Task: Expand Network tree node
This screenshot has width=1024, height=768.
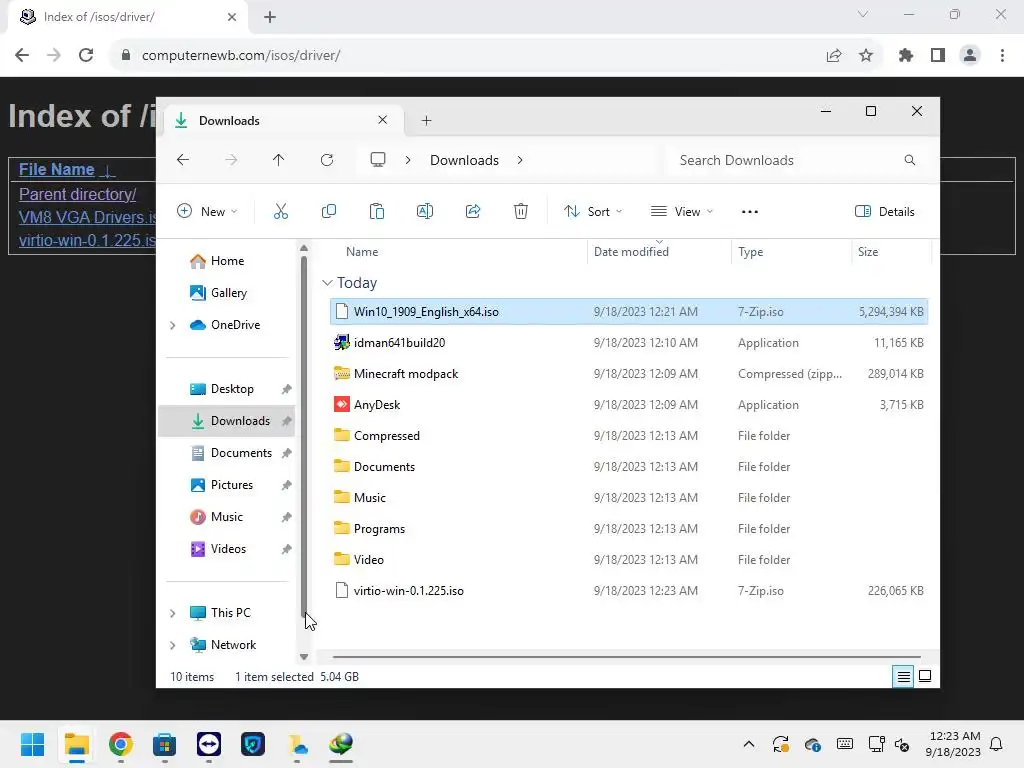Action: [x=172, y=645]
